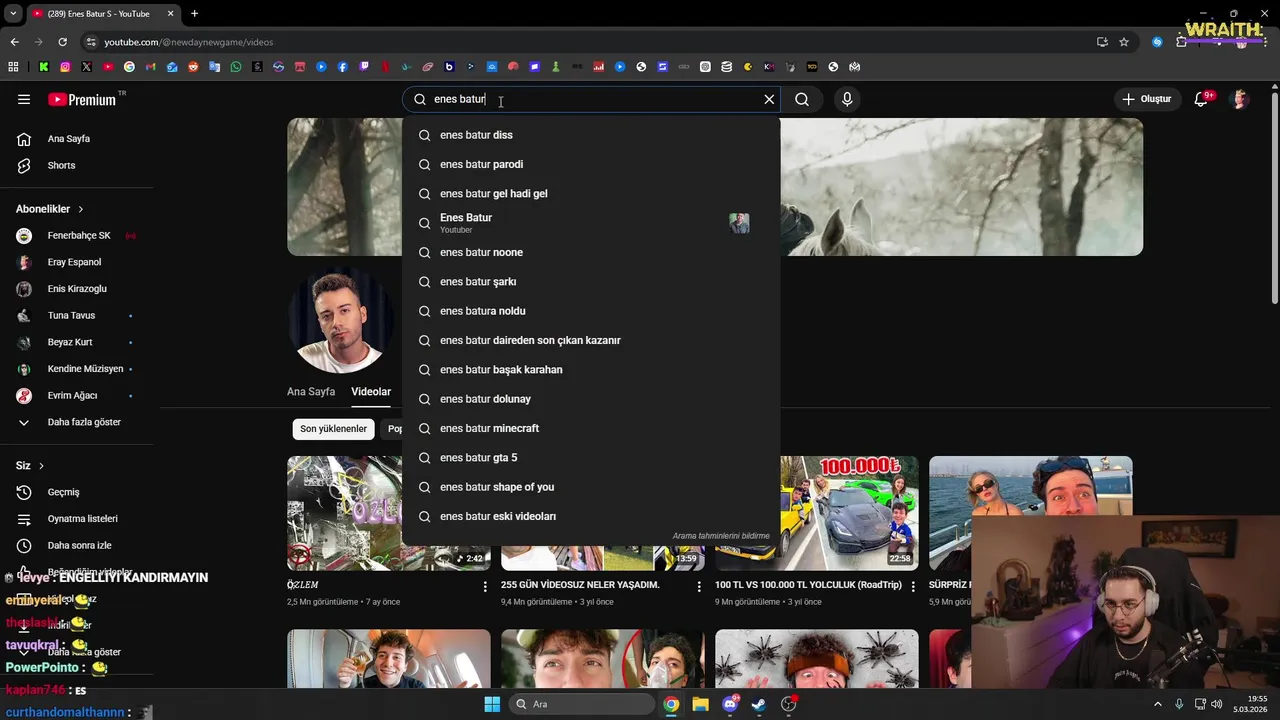Switch to the Videolar tab
1280x720 pixels.
pyautogui.click(x=371, y=392)
